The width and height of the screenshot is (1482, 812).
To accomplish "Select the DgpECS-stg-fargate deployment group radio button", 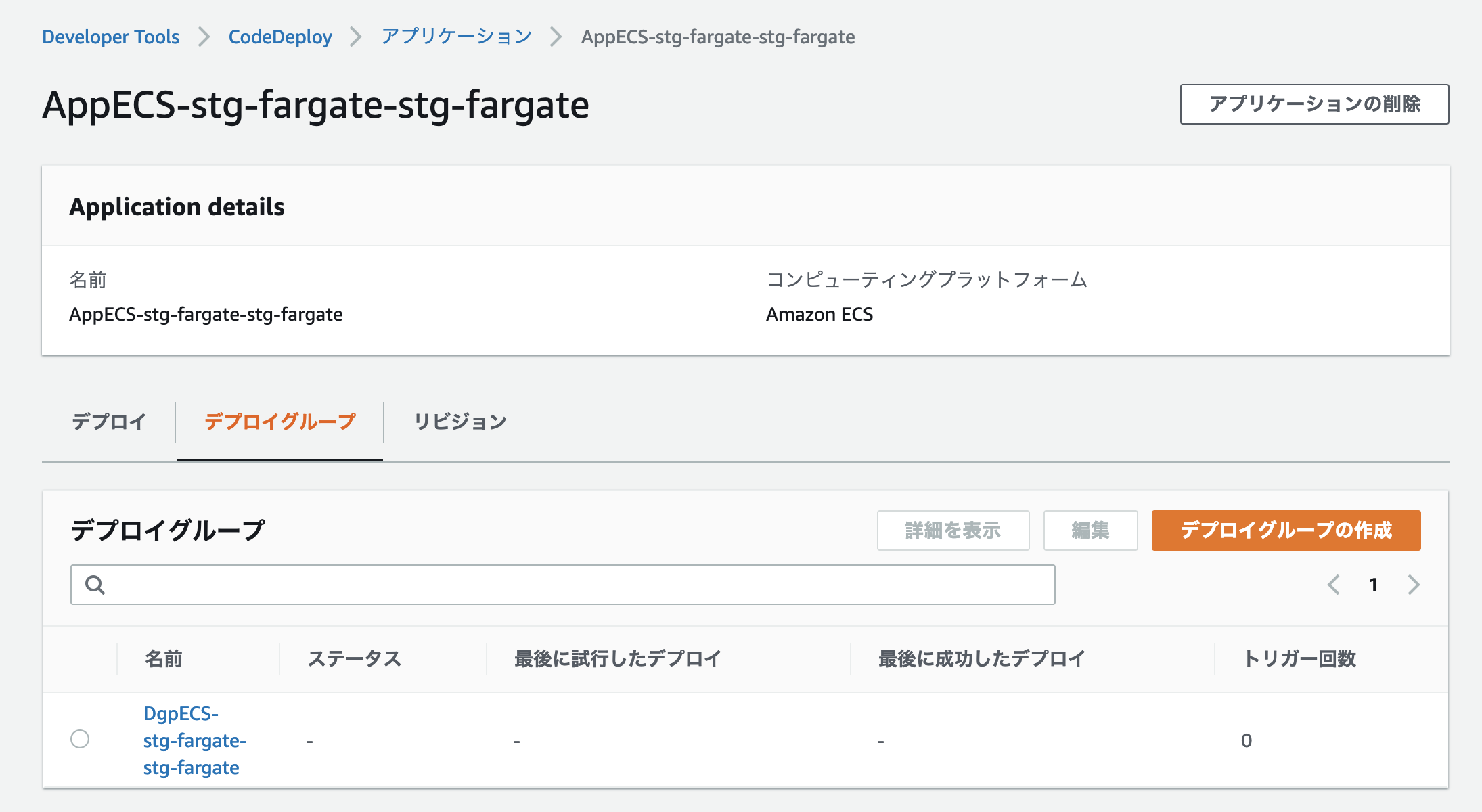I will 80,739.
